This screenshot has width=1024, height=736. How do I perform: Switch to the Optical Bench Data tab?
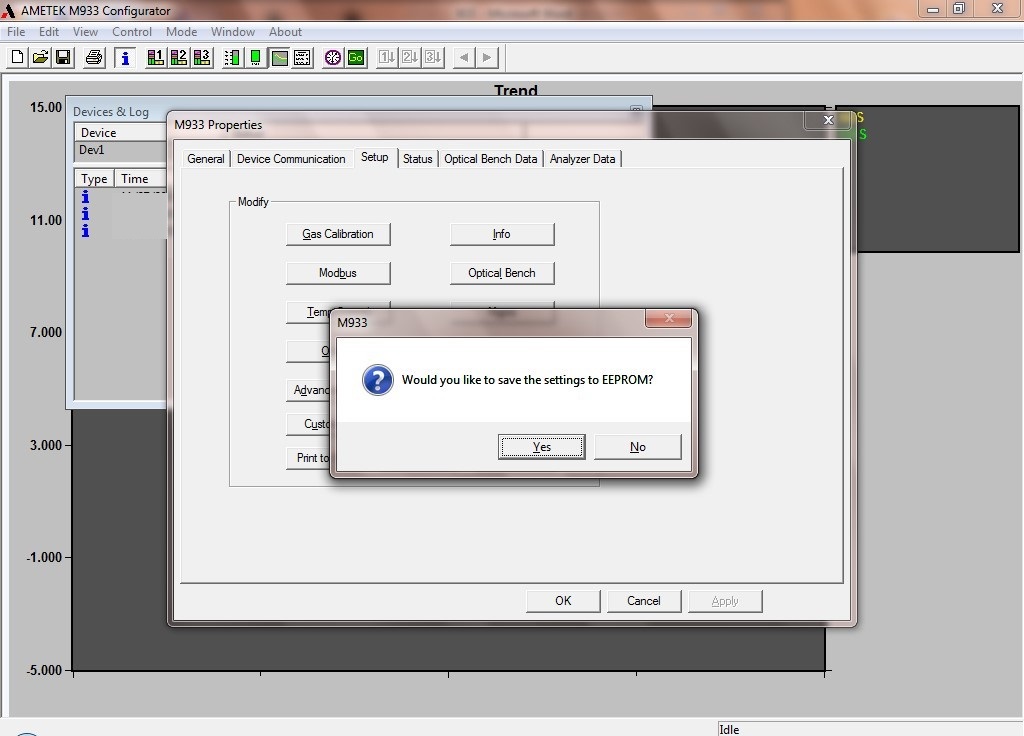[491, 158]
